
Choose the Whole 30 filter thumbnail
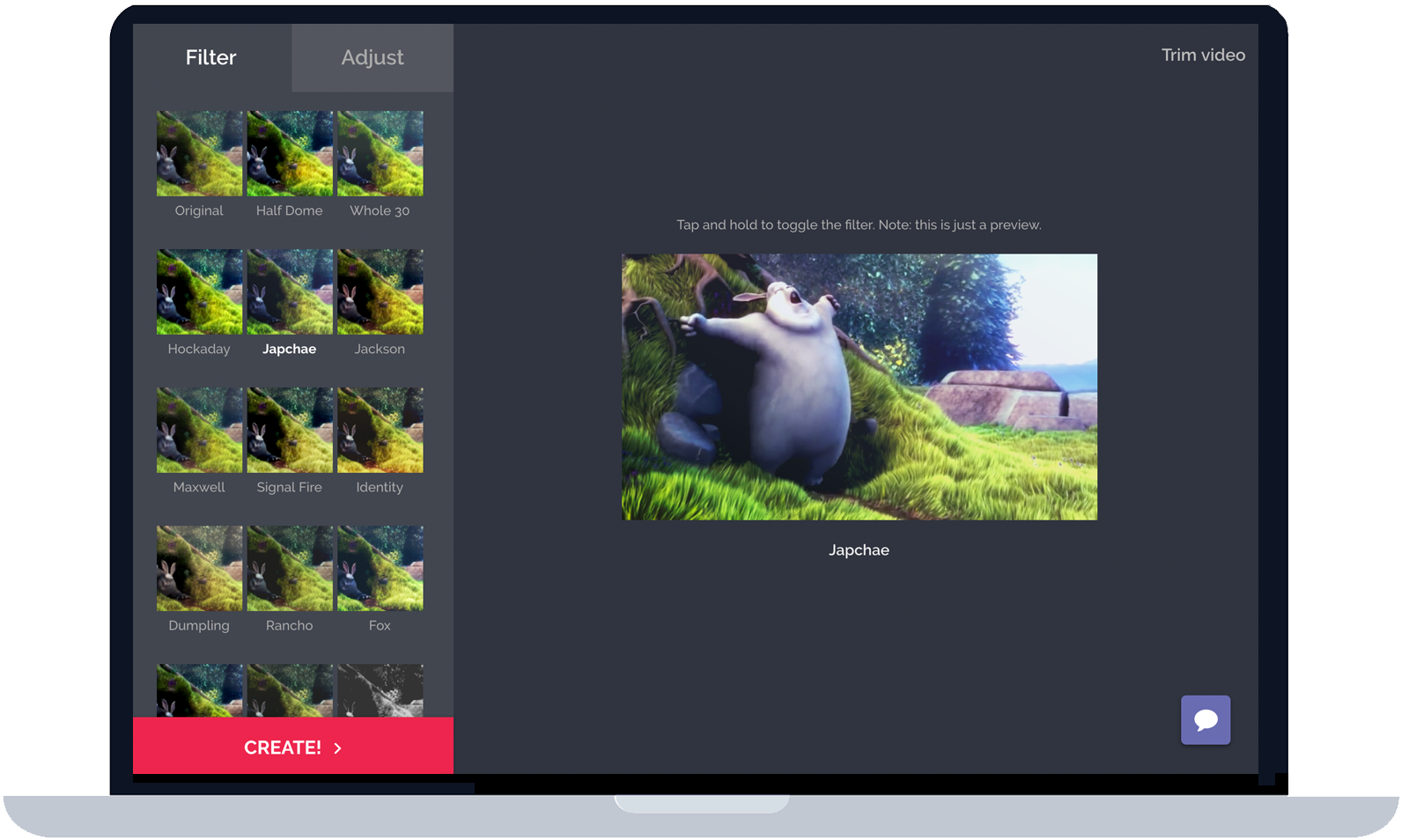(x=380, y=154)
